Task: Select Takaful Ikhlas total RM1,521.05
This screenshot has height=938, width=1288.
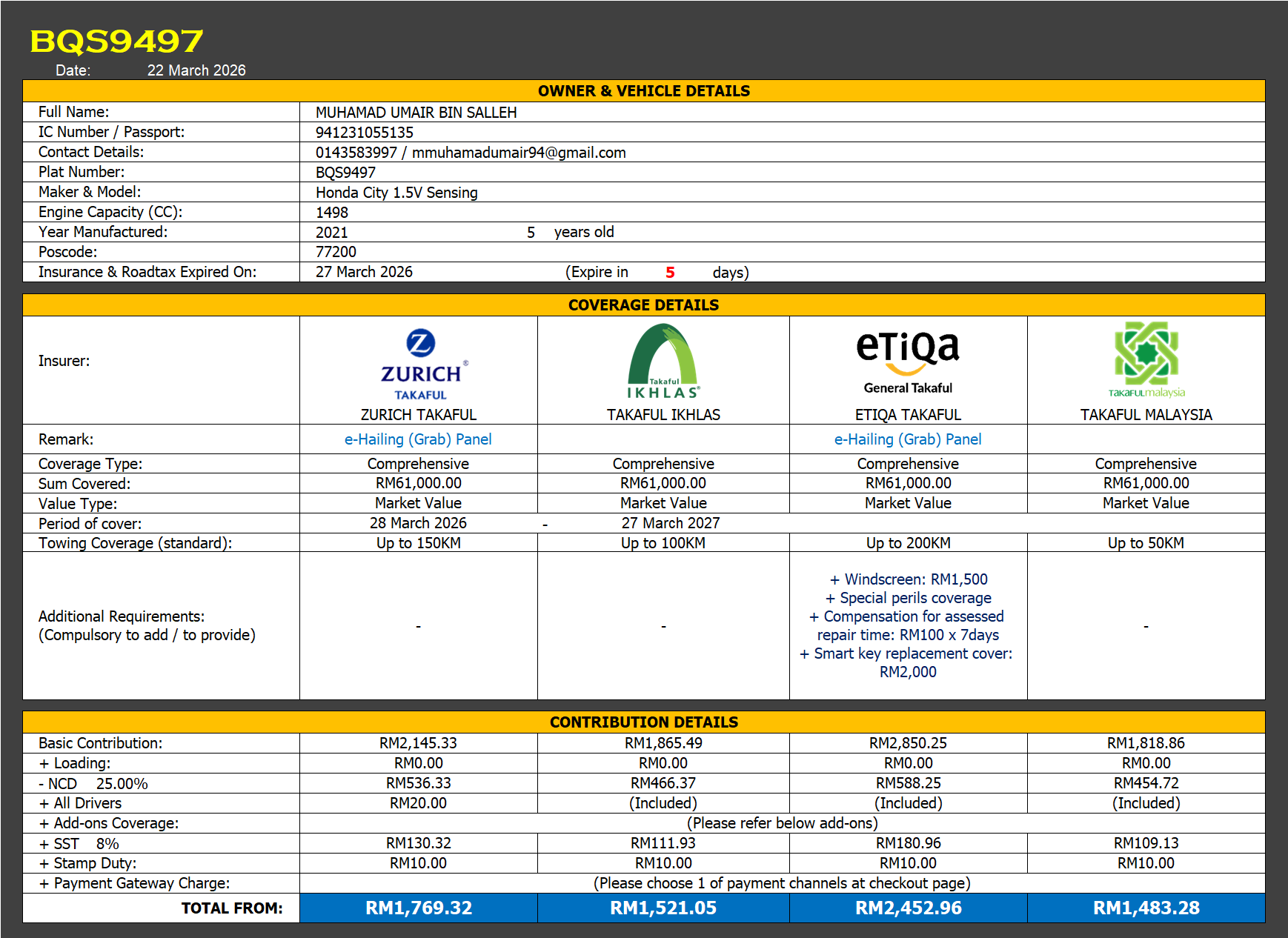Action: pos(663,908)
